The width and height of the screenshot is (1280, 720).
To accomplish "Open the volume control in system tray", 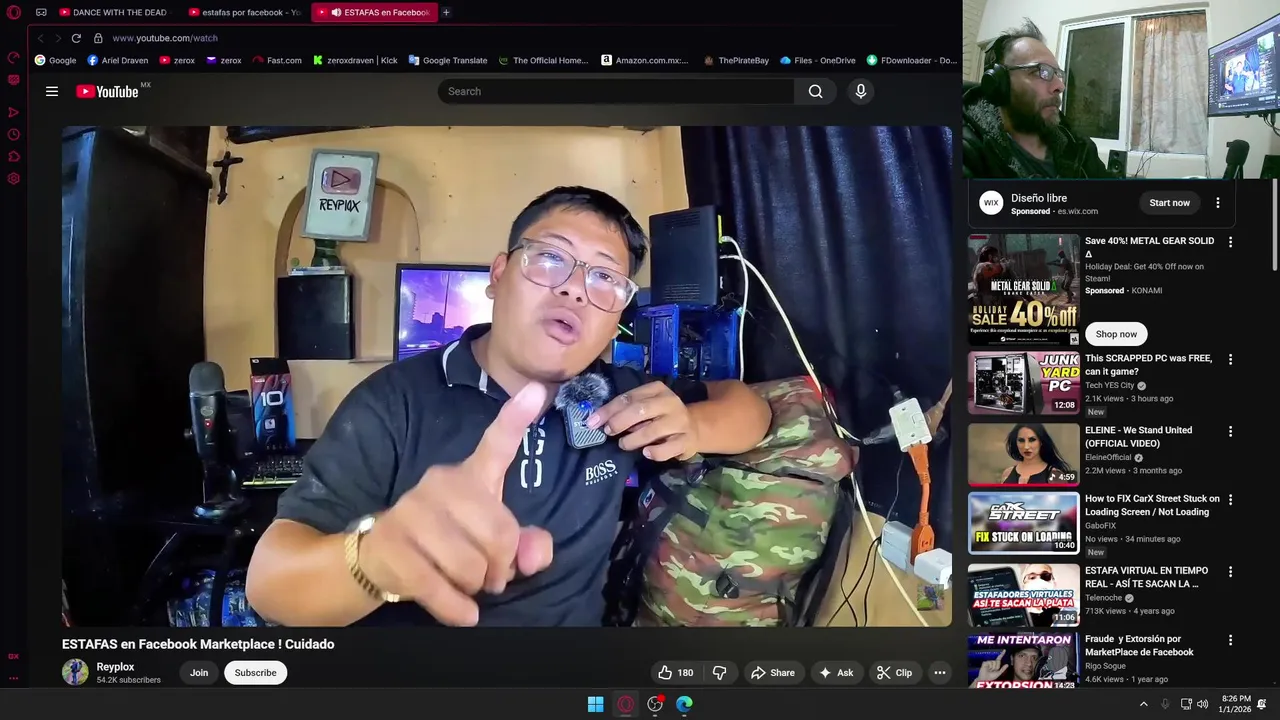I will [x=1202, y=704].
